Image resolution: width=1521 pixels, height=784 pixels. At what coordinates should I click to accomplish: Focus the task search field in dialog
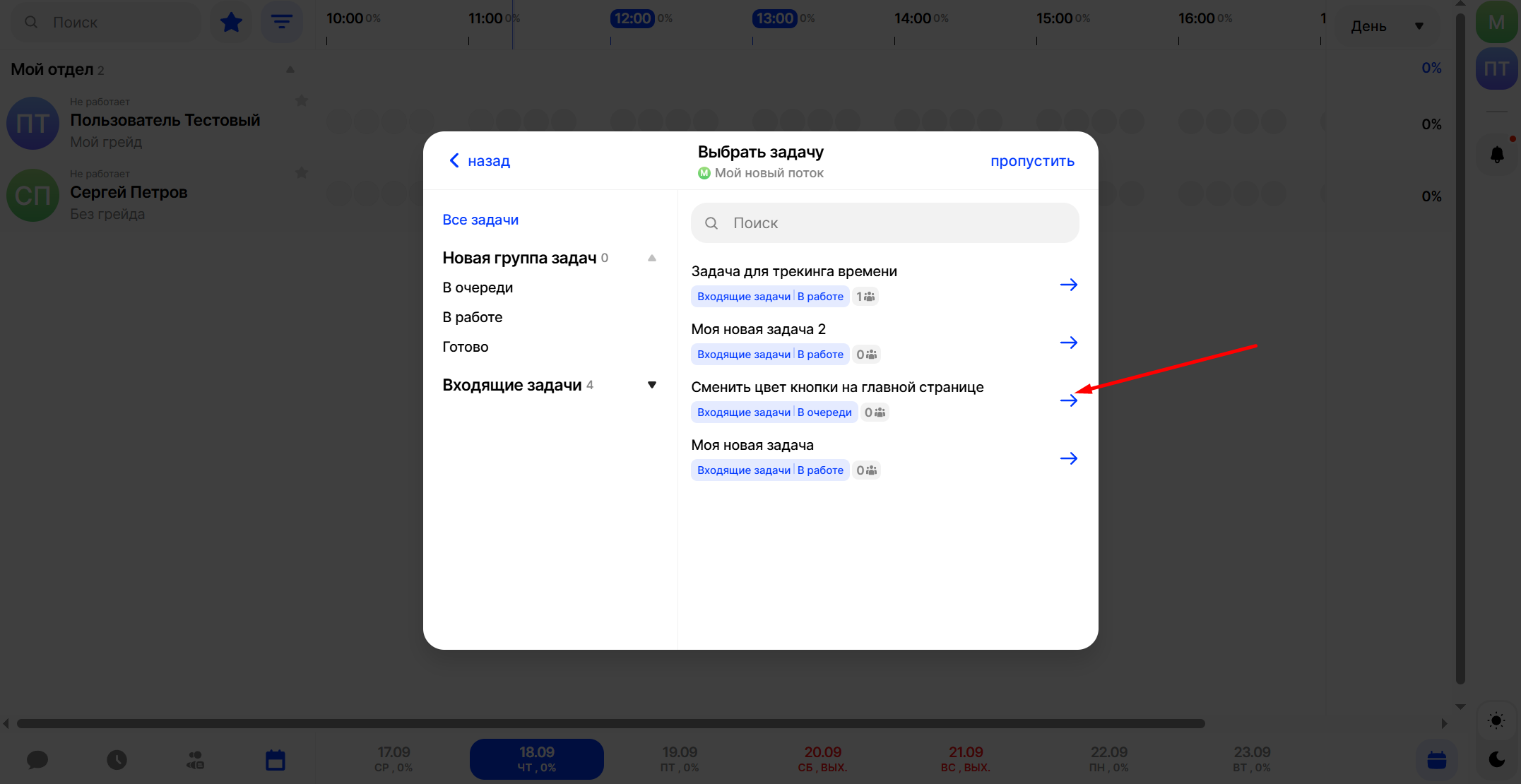coord(884,223)
